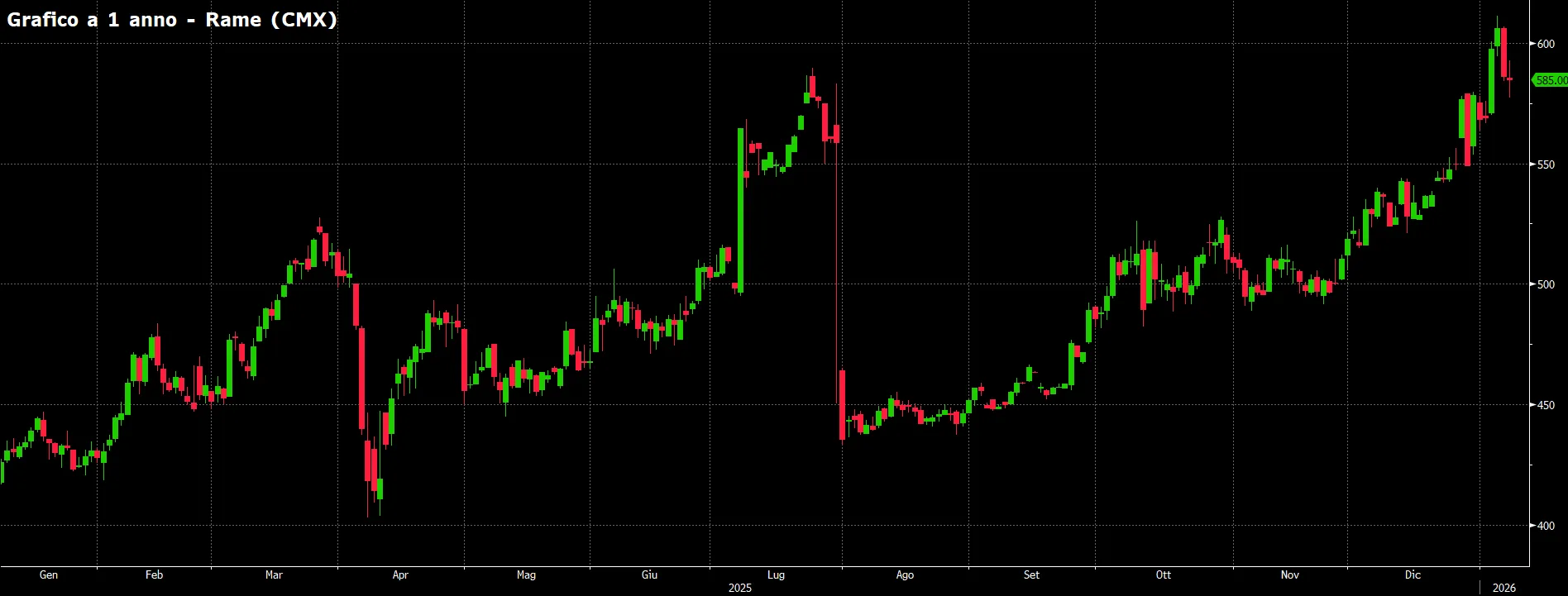This screenshot has width=1568, height=596.
Task: Click the 600 price axis level
Action: click(1546, 44)
